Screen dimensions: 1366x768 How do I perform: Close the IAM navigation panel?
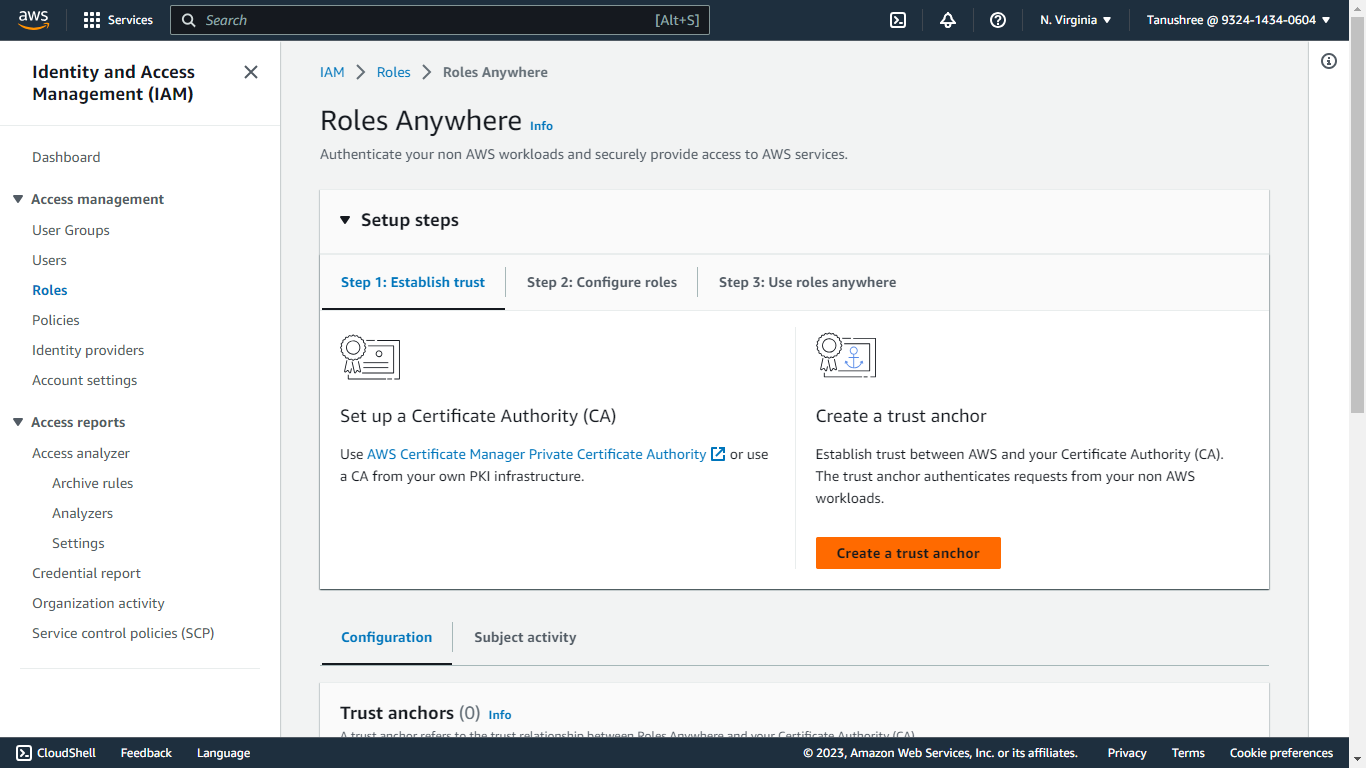(251, 72)
